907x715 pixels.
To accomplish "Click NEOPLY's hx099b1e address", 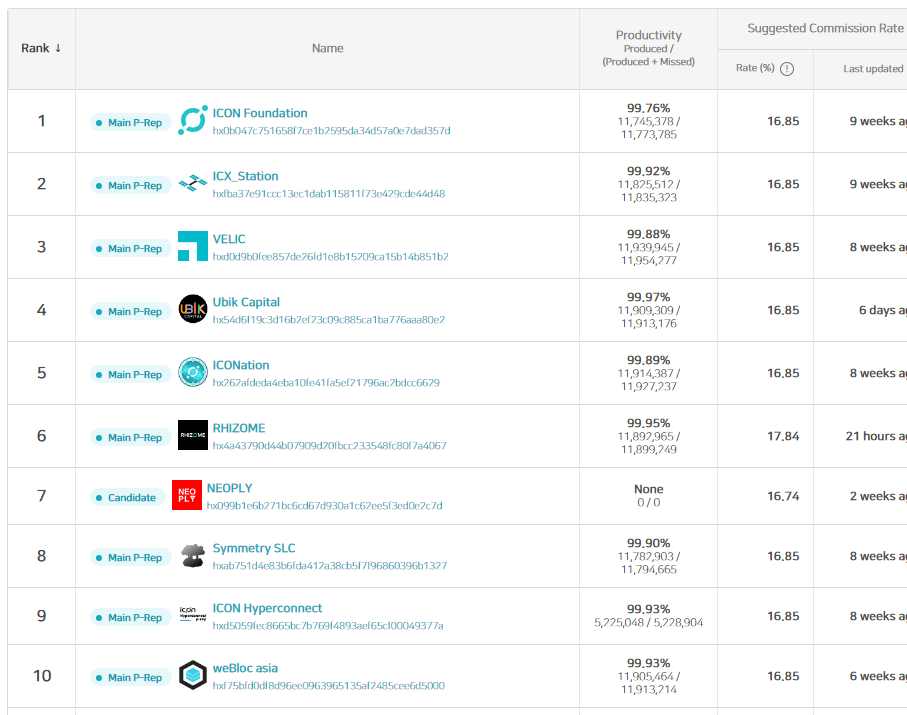I will [x=325, y=506].
